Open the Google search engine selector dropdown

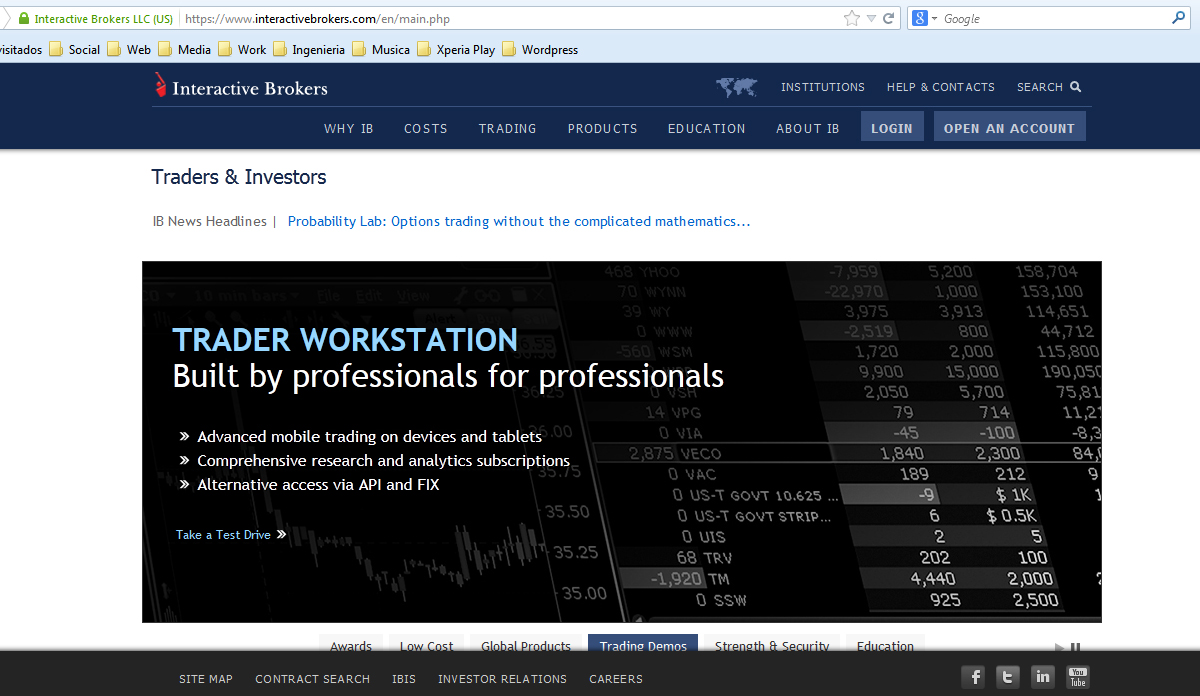coord(924,18)
